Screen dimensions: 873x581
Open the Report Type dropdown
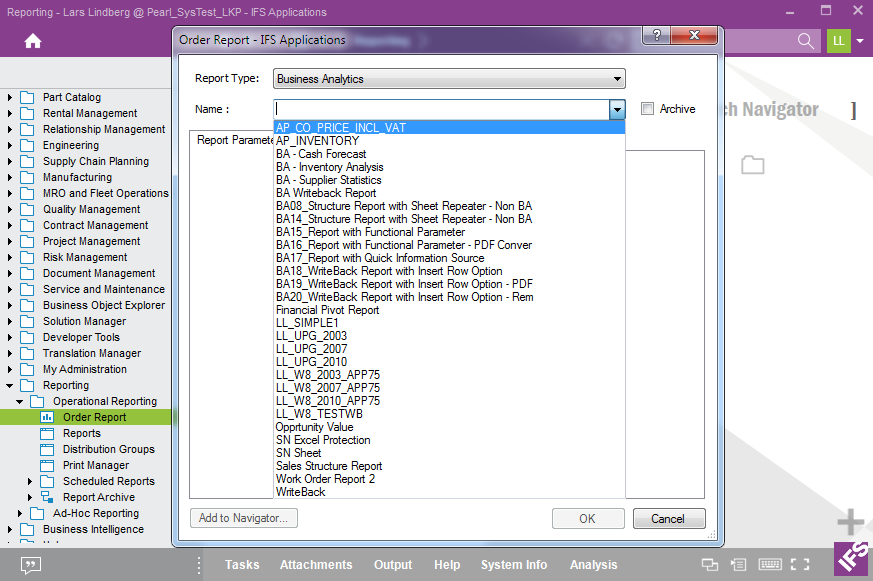click(x=449, y=79)
